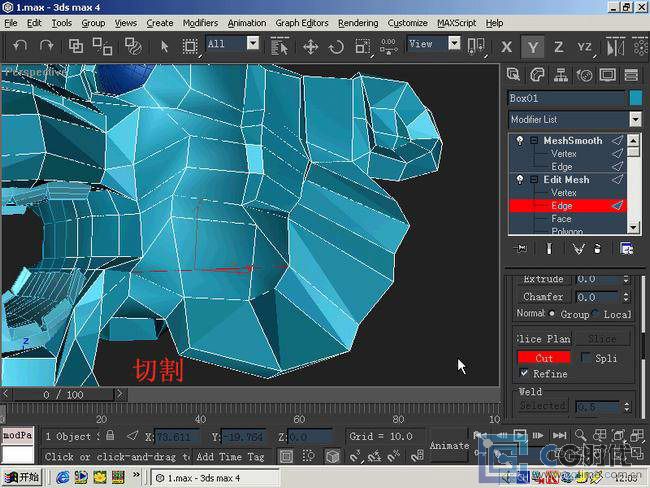This screenshot has height=488, width=650.
Task: Open the Rendering menu
Action: pyautogui.click(x=358, y=23)
